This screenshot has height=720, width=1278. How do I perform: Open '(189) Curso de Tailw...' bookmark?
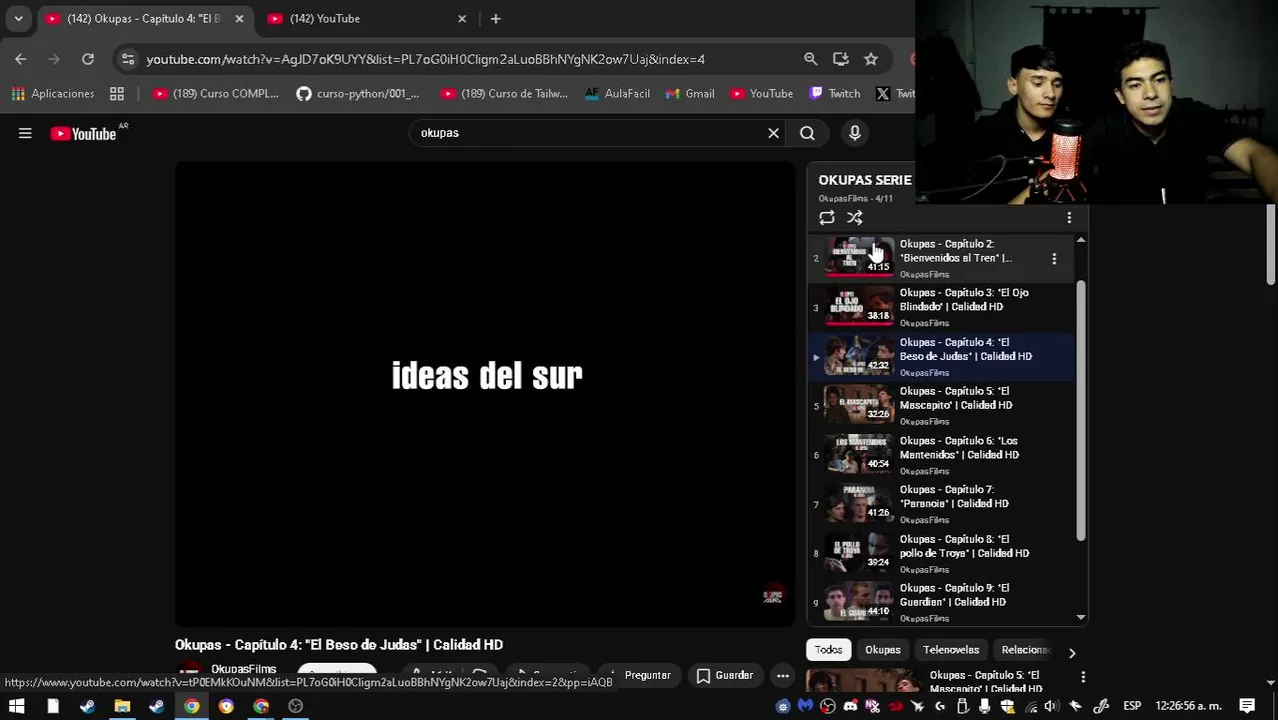(x=504, y=93)
